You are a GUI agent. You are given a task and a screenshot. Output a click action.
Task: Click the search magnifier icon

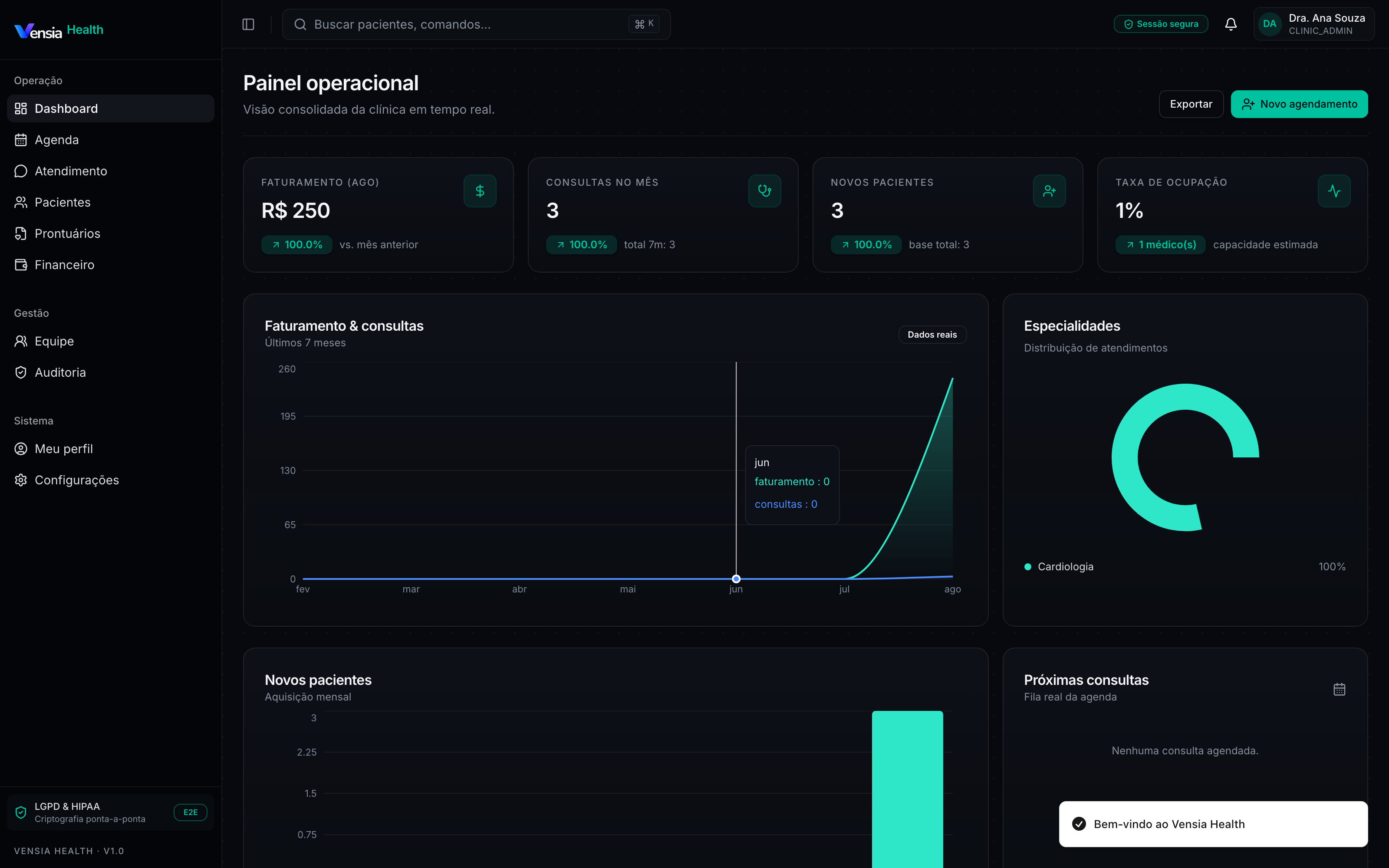coord(300,24)
